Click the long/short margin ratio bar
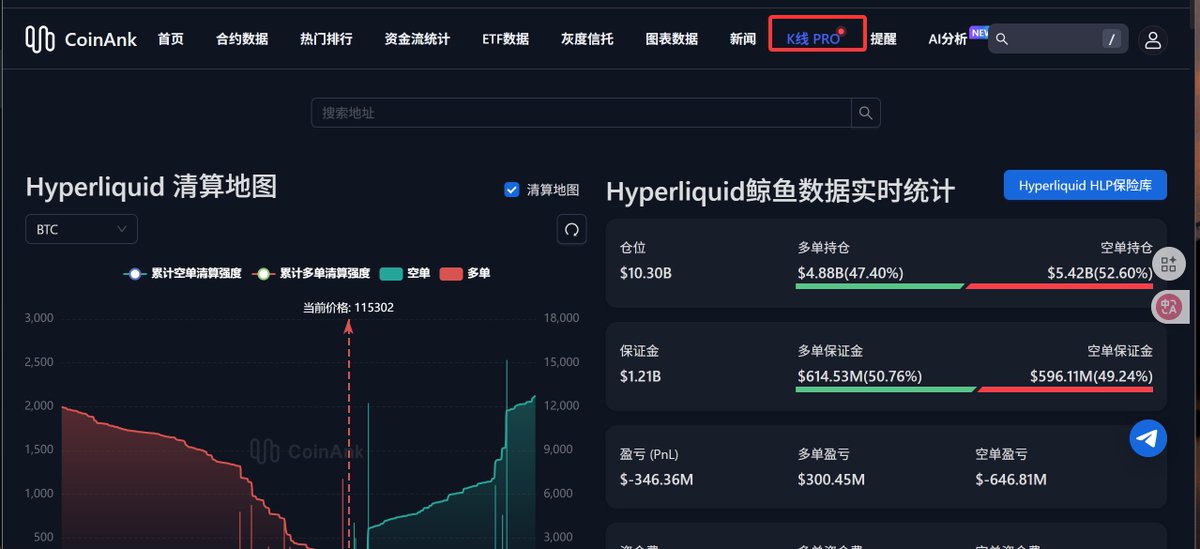Viewport: 1200px width, 549px height. coord(975,389)
